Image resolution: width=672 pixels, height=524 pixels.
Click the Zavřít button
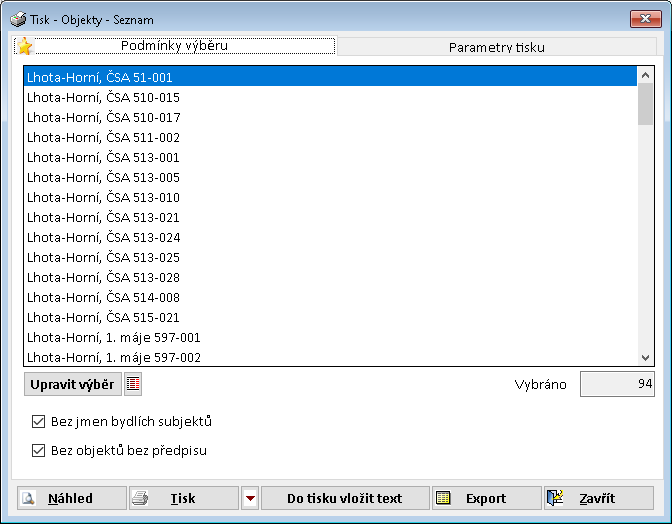coord(598,498)
